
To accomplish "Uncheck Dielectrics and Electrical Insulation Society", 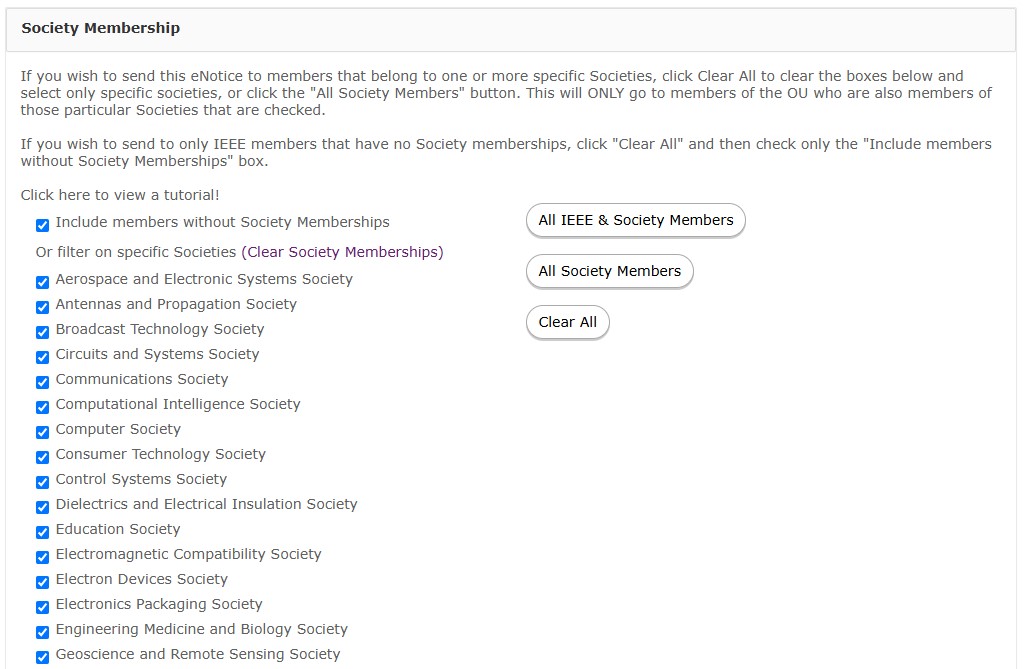I will pos(43,507).
